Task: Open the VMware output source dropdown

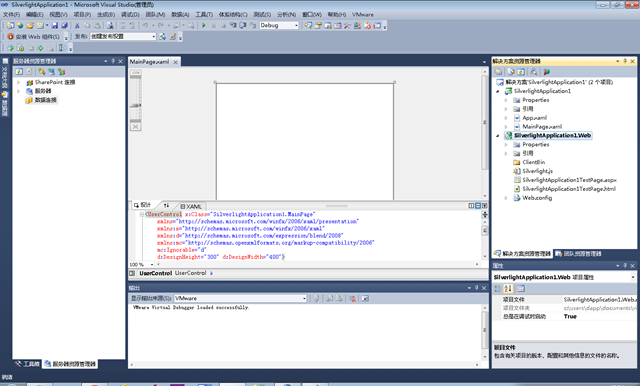Action: (x=304, y=299)
